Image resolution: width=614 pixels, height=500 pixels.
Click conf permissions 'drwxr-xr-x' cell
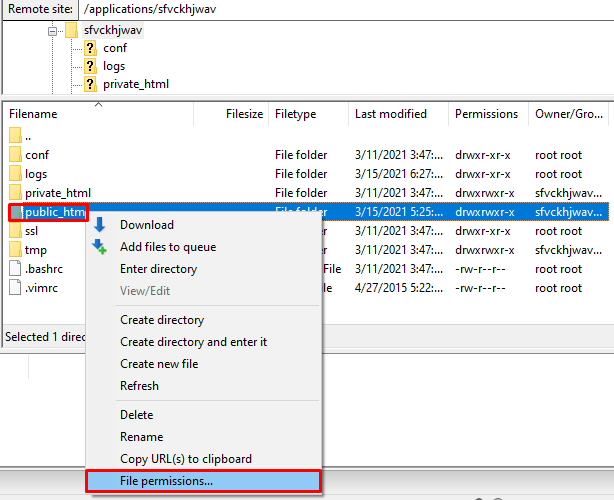coord(483,155)
